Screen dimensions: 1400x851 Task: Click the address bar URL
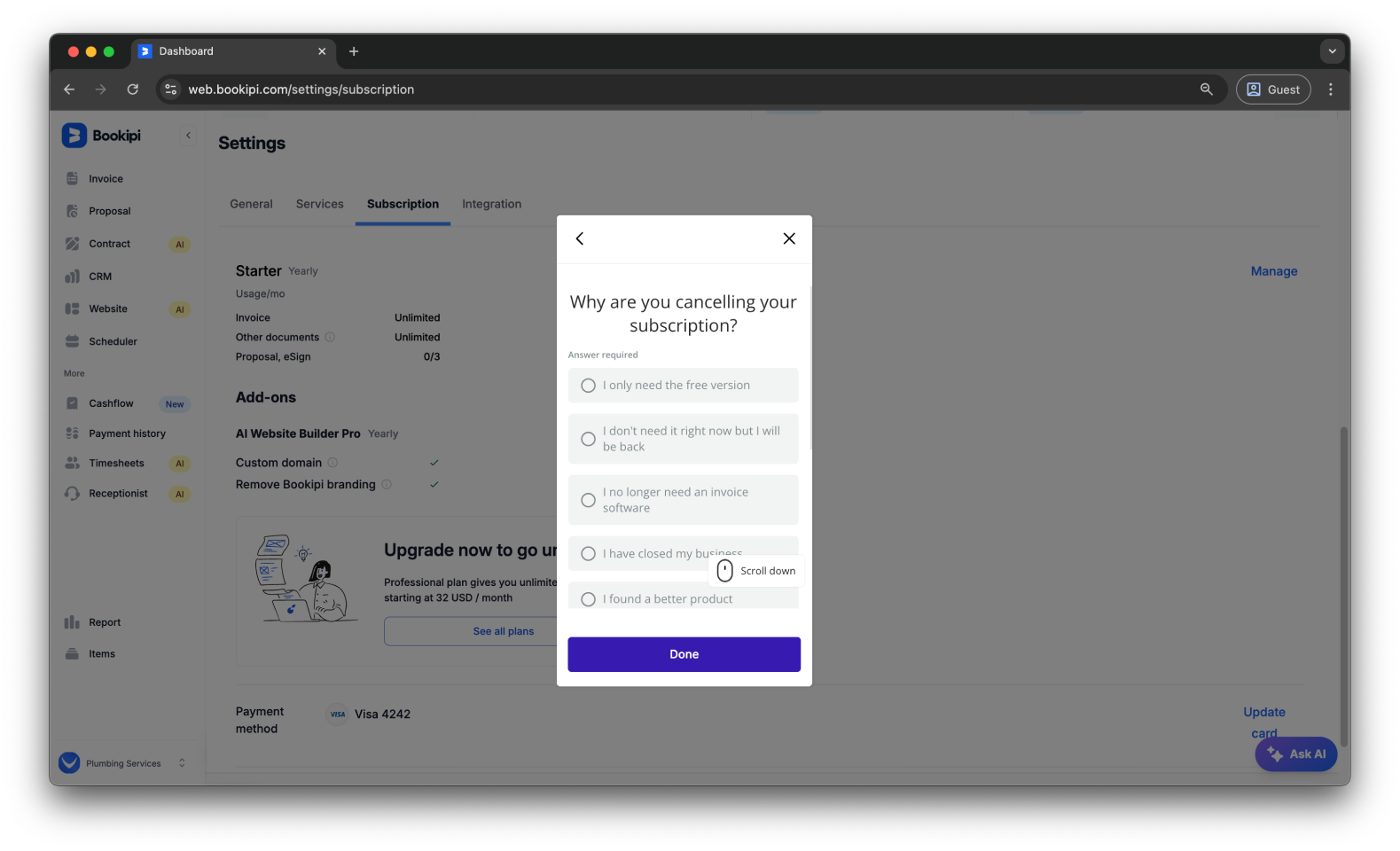point(301,90)
